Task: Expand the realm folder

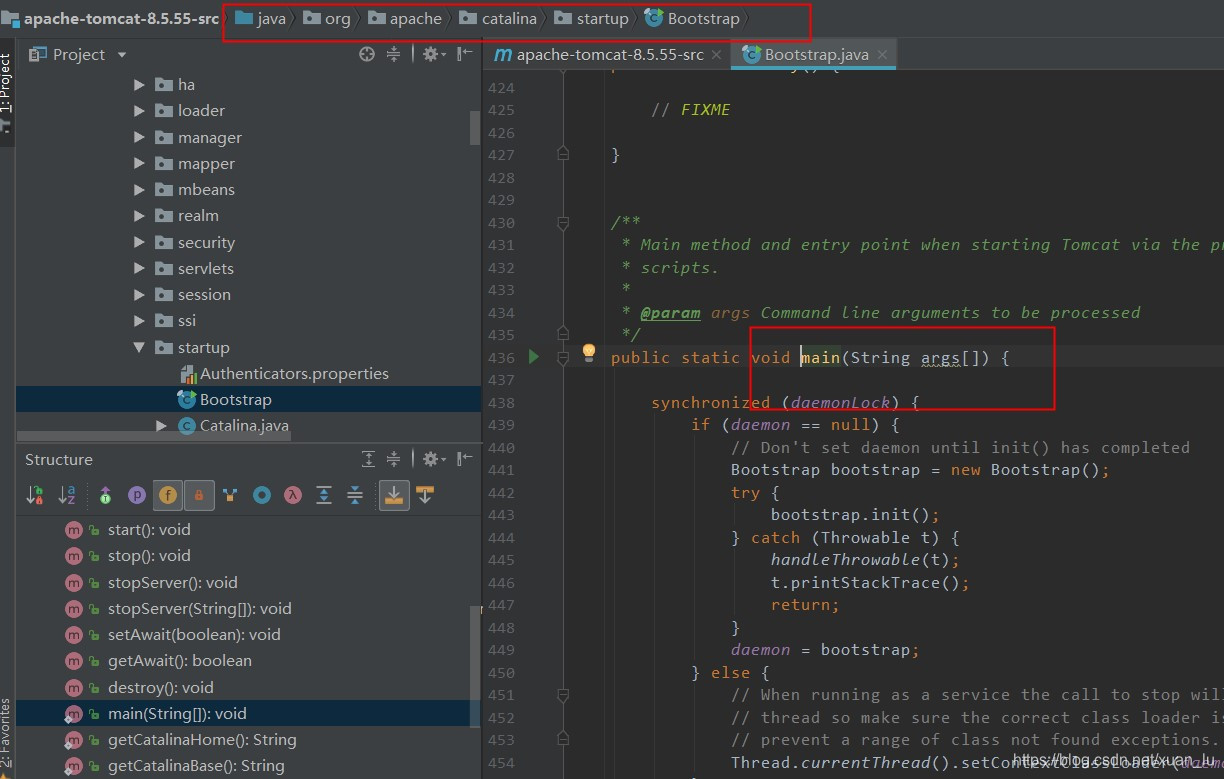Action: (140, 216)
